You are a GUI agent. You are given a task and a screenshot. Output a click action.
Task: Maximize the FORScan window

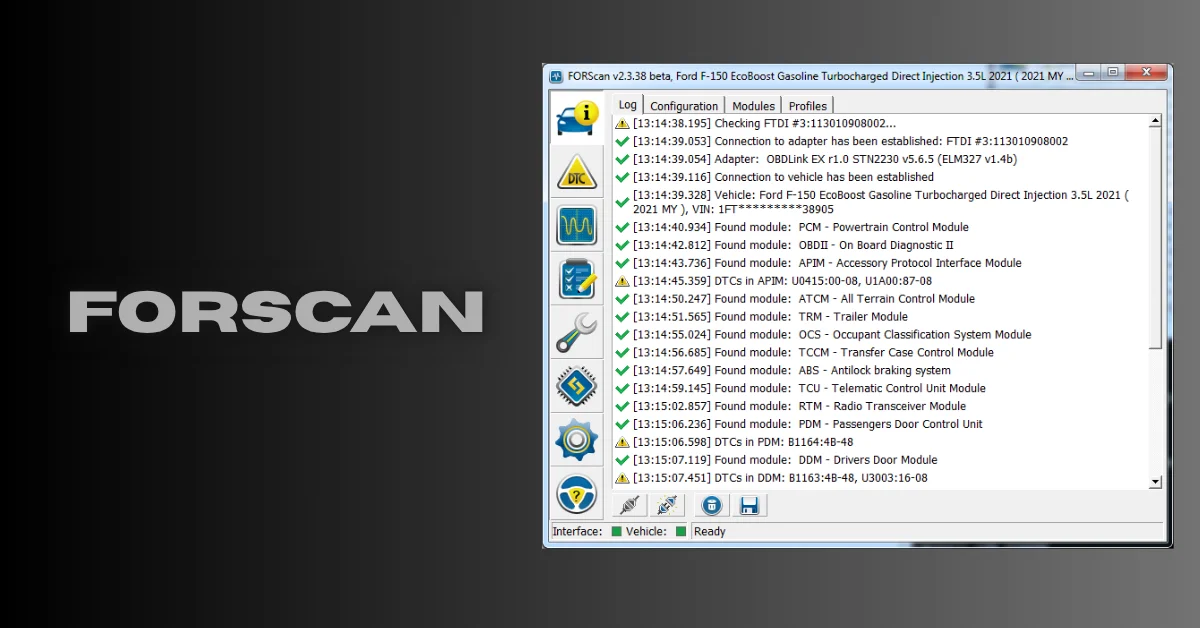click(x=1114, y=72)
